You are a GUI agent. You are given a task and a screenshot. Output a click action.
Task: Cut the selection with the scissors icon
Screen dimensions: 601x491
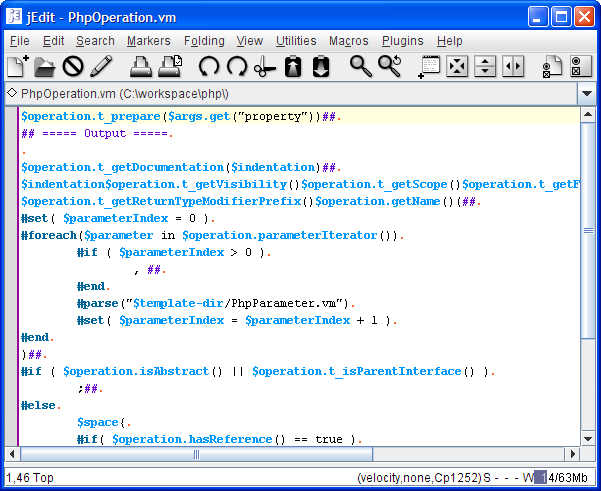(x=264, y=66)
